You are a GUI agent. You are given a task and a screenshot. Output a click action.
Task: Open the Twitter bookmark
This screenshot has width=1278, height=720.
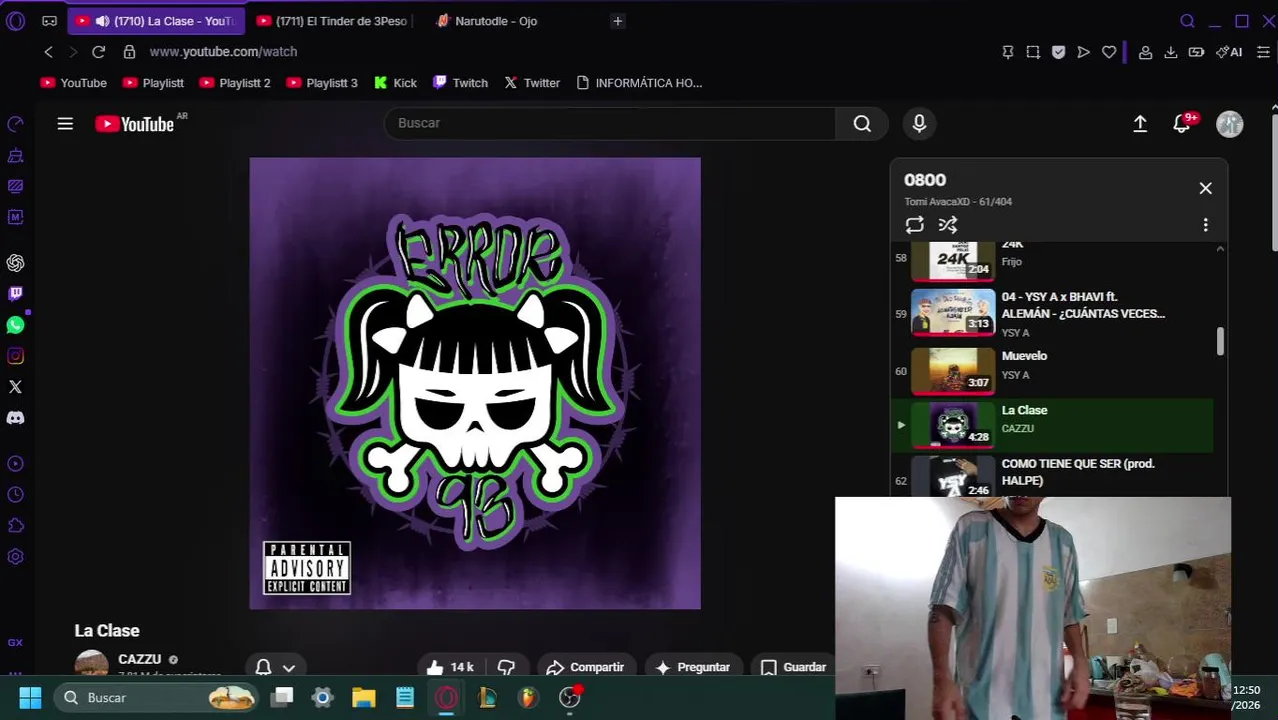(532, 83)
